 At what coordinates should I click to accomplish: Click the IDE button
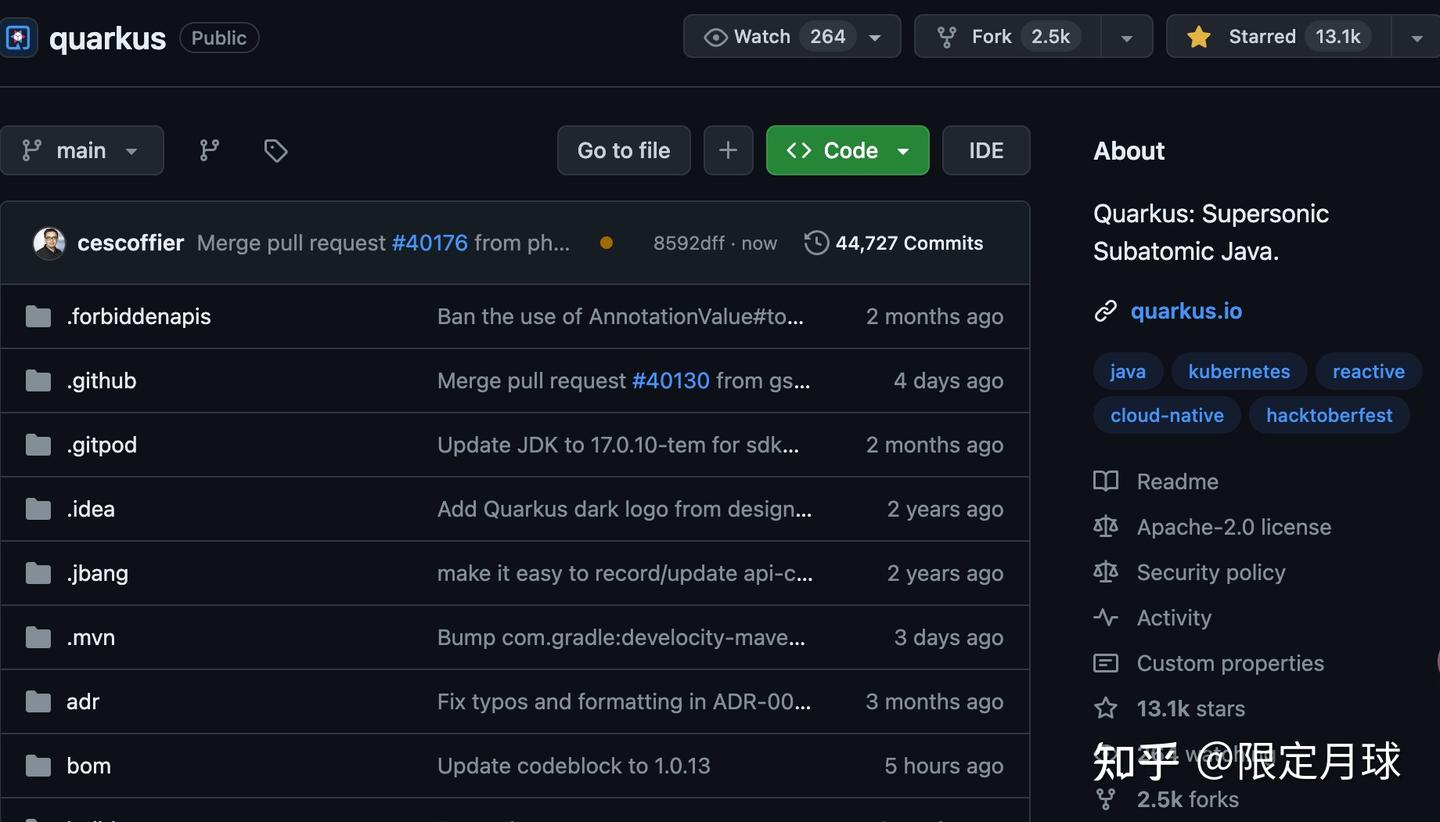(x=986, y=150)
